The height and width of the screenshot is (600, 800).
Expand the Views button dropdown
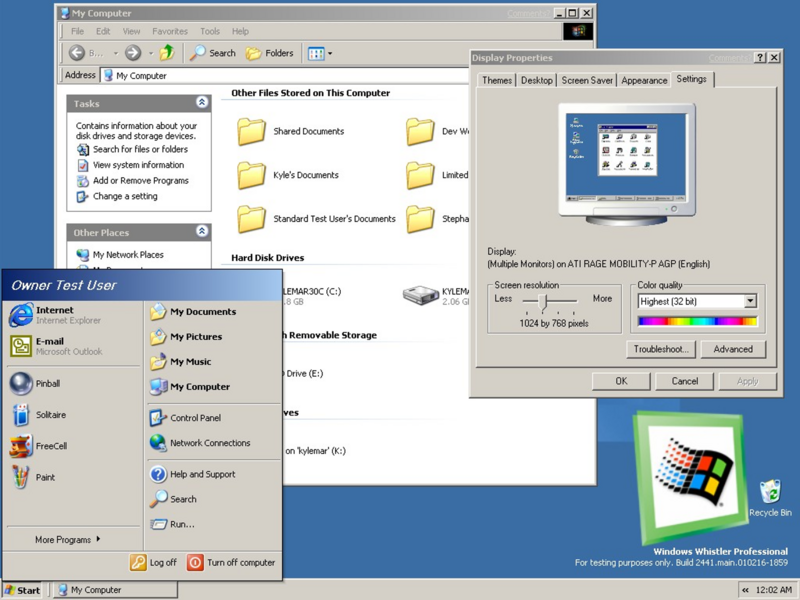(x=330, y=53)
